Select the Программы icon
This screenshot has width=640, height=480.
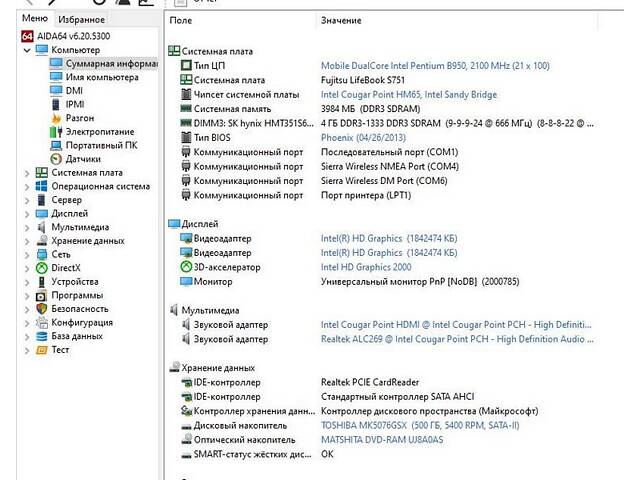42,295
